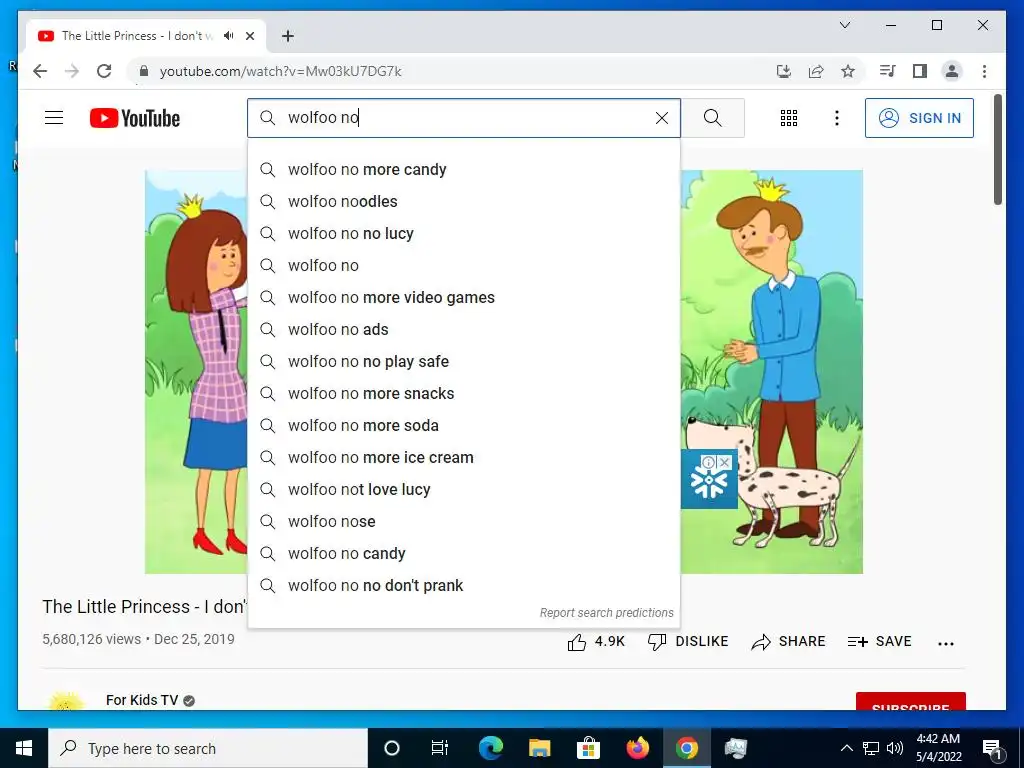The height and width of the screenshot is (768, 1024).
Task: Open Cortana circle on taskbar
Action: click(x=392, y=748)
